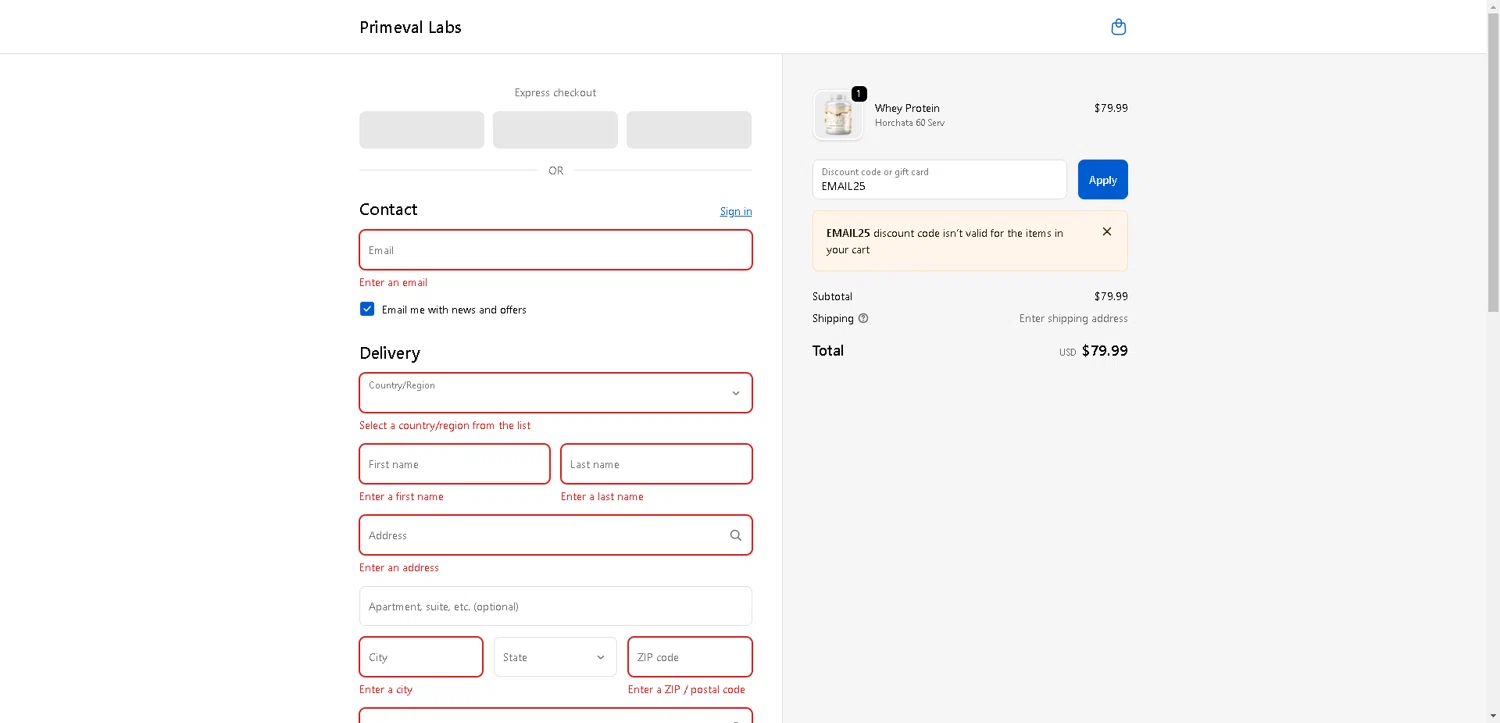Click the Discount code or gift card field
The width and height of the screenshot is (1500, 723).
click(x=940, y=180)
